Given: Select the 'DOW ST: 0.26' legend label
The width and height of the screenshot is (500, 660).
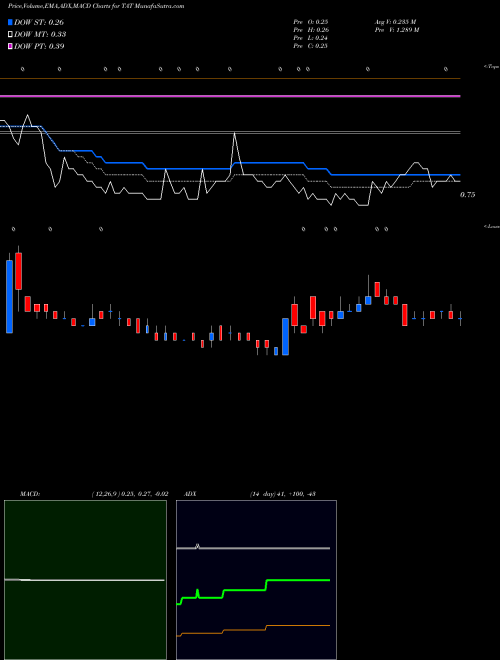Looking at the screenshot, I should (x=39, y=22).
